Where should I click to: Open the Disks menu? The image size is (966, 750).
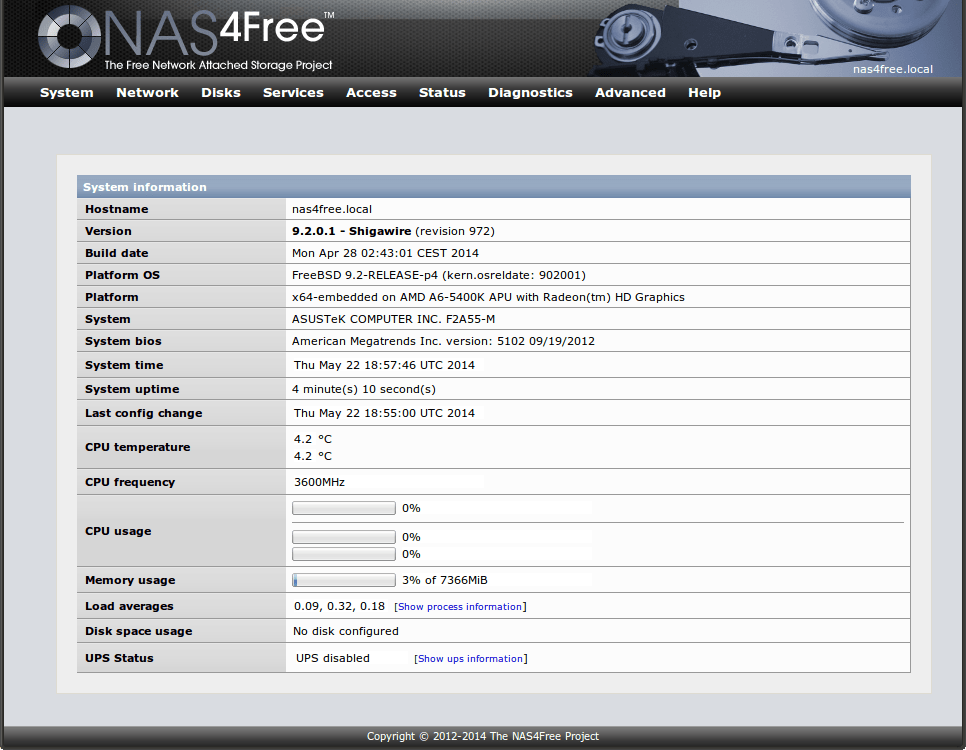point(220,92)
